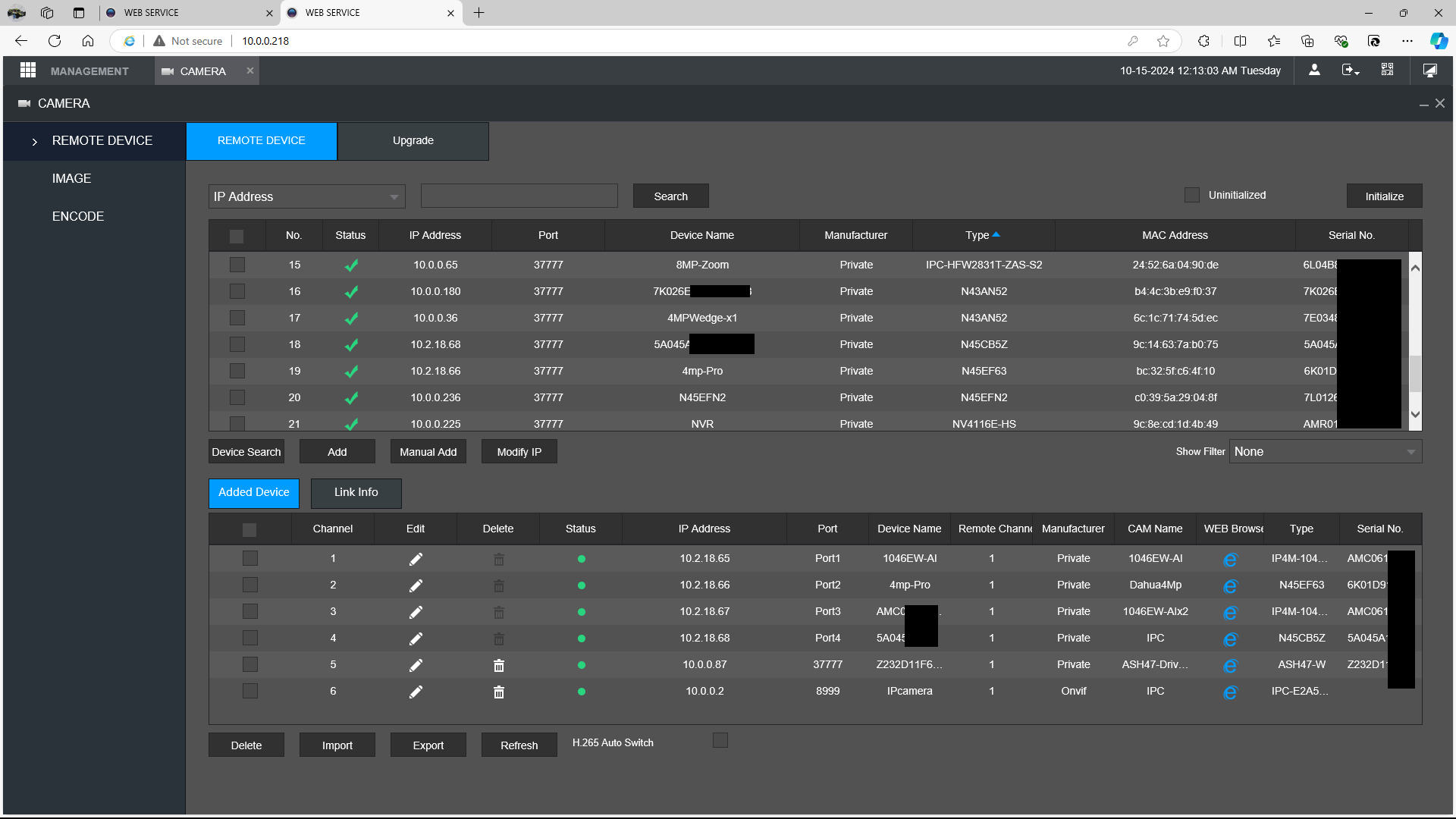The width and height of the screenshot is (1456, 819).
Task: Check the select-all box in search results header
Action: 237,236
